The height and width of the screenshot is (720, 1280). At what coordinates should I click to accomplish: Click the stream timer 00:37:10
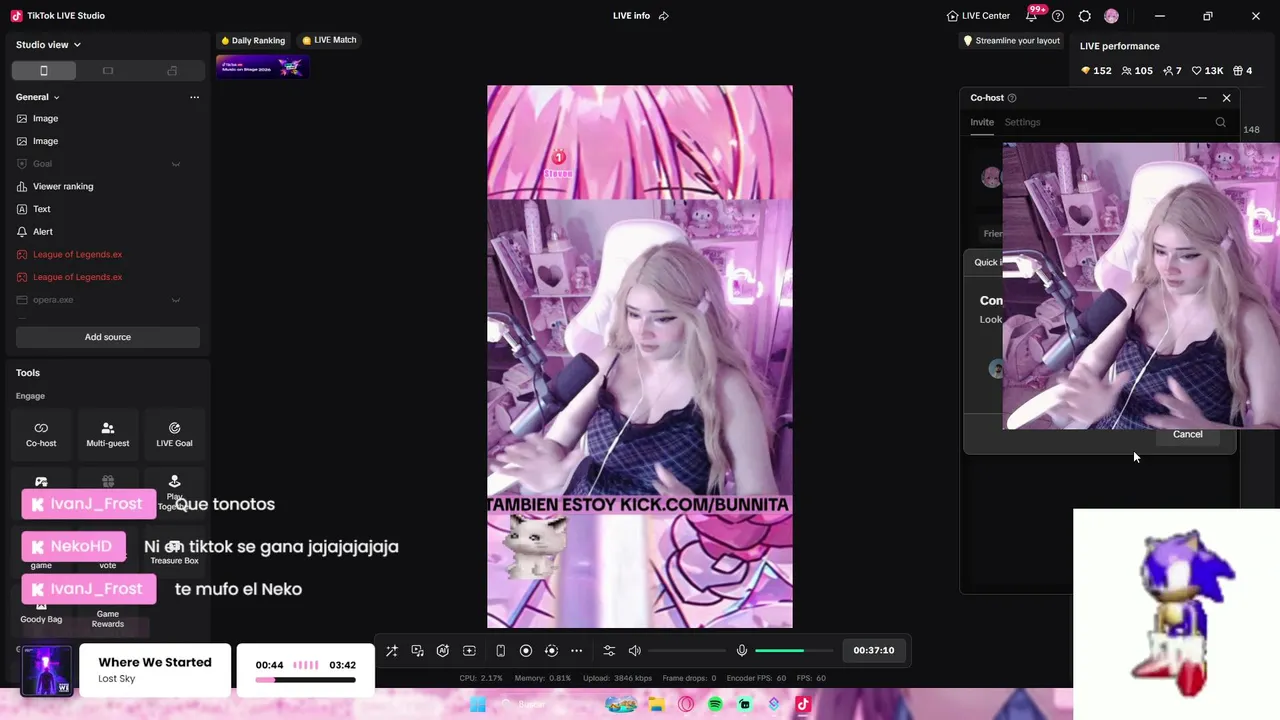[x=874, y=651]
